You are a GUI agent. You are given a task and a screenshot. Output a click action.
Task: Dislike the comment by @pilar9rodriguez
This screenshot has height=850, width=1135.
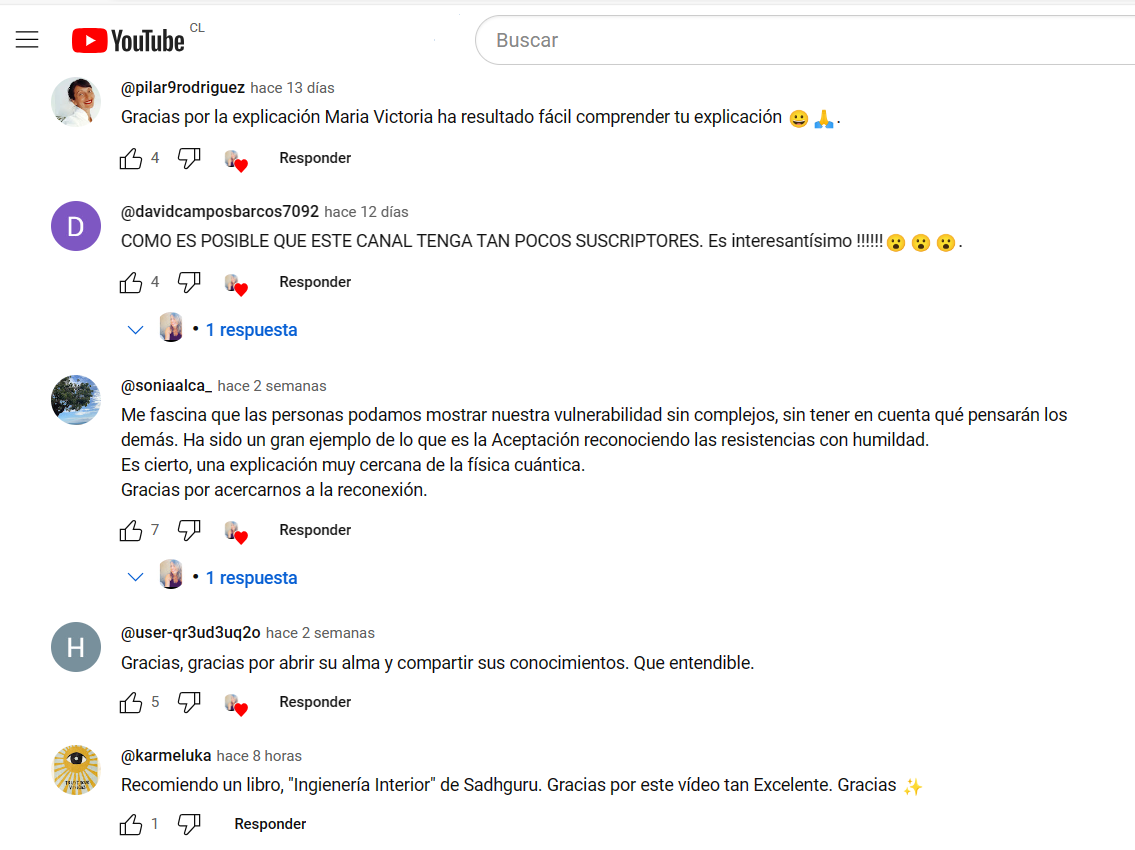click(189, 159)
